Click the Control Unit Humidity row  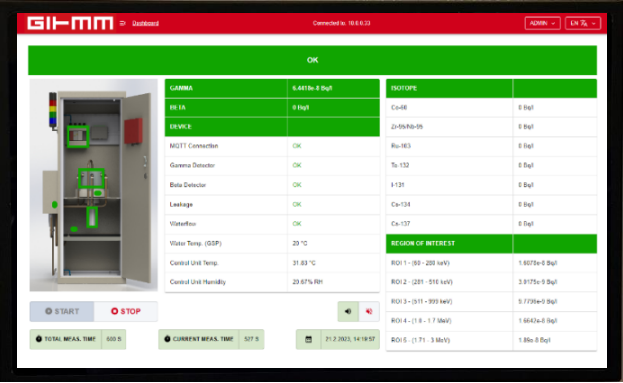point(272,282)
